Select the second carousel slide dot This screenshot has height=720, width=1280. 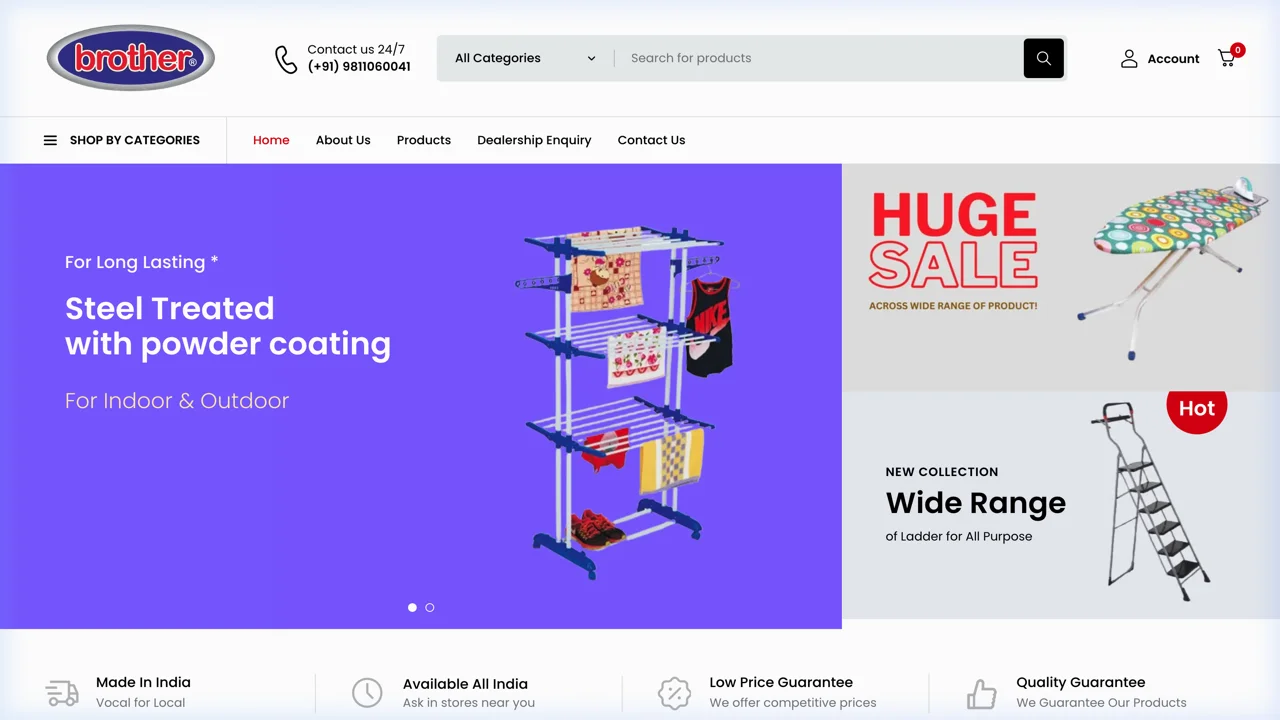tap(430, 607)
